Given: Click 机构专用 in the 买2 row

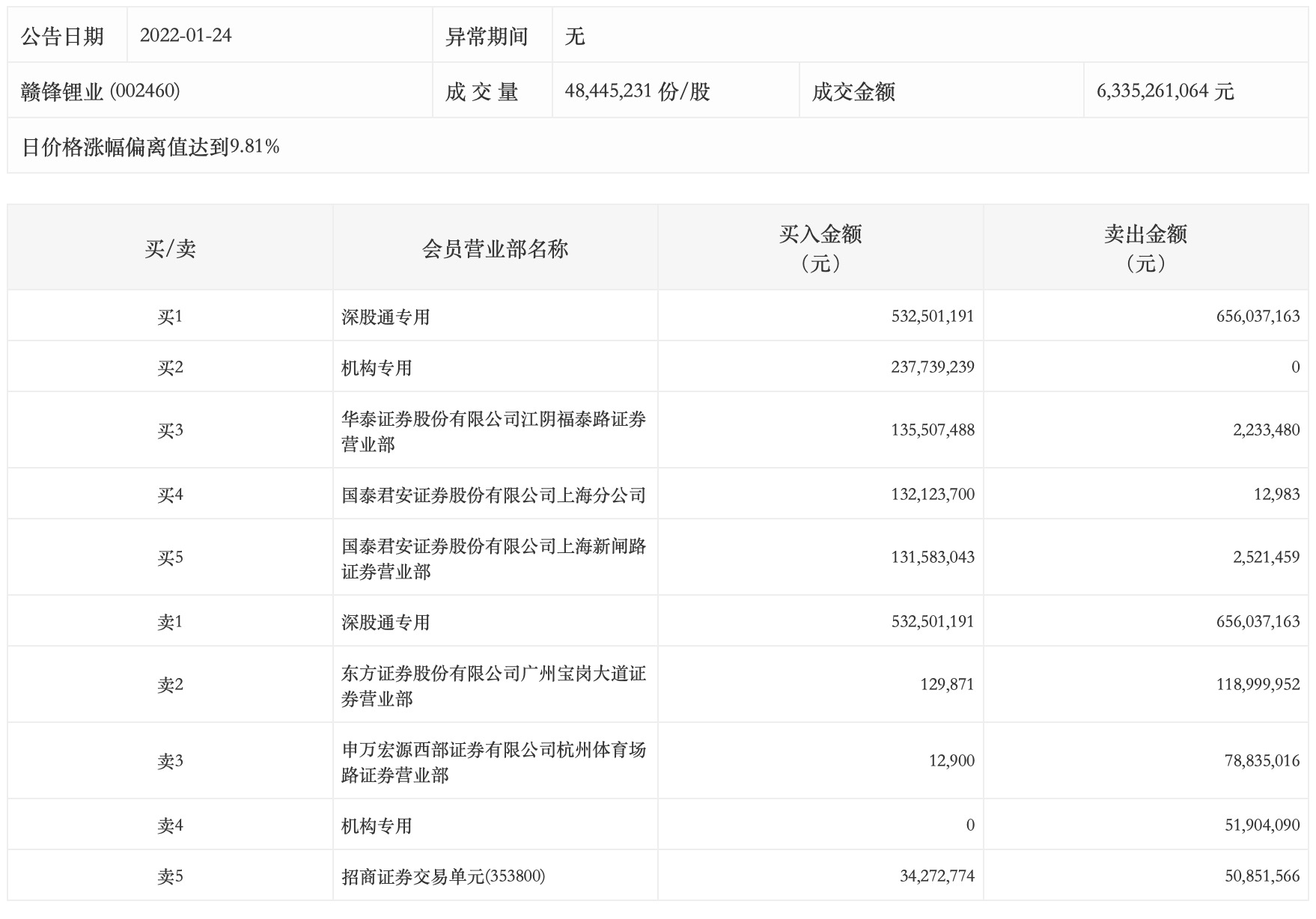Looking at the screenshot, I should click(377, 367).
